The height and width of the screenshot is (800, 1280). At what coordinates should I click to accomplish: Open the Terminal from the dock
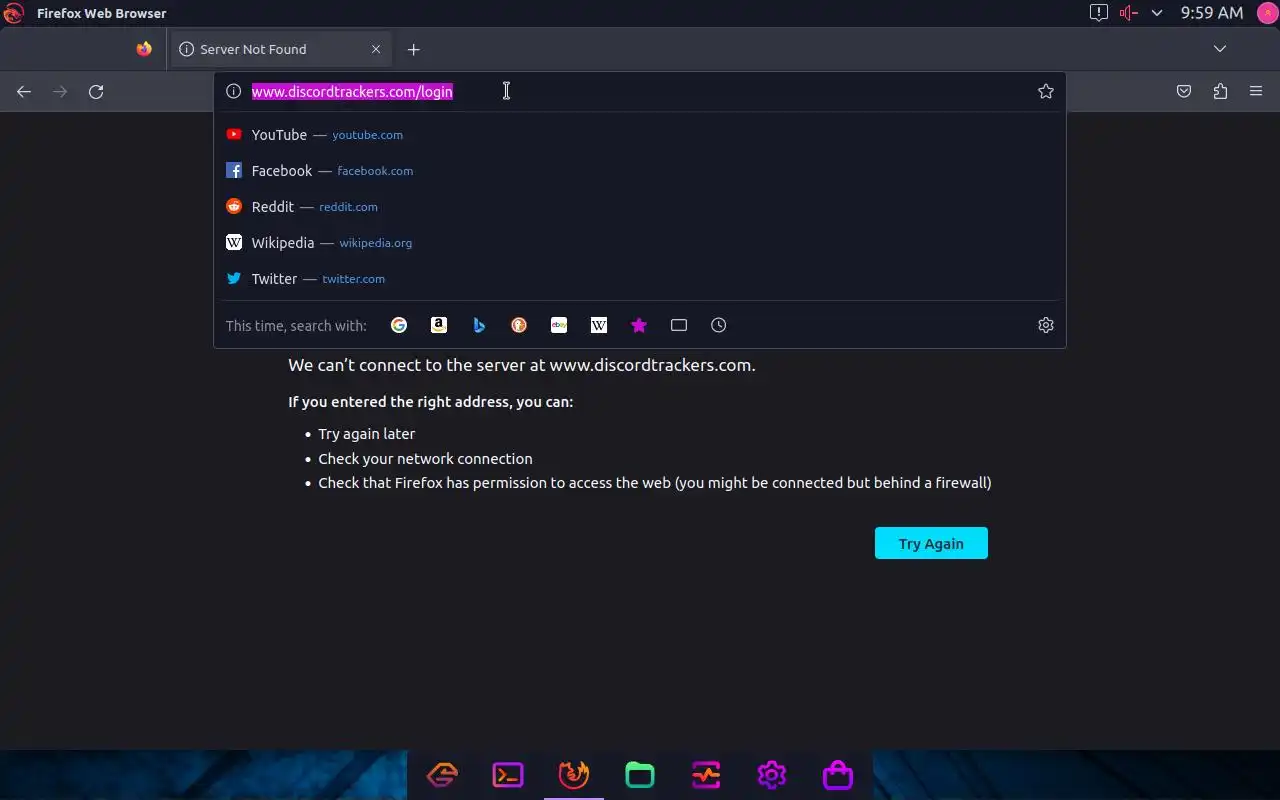tap(508, 775)
